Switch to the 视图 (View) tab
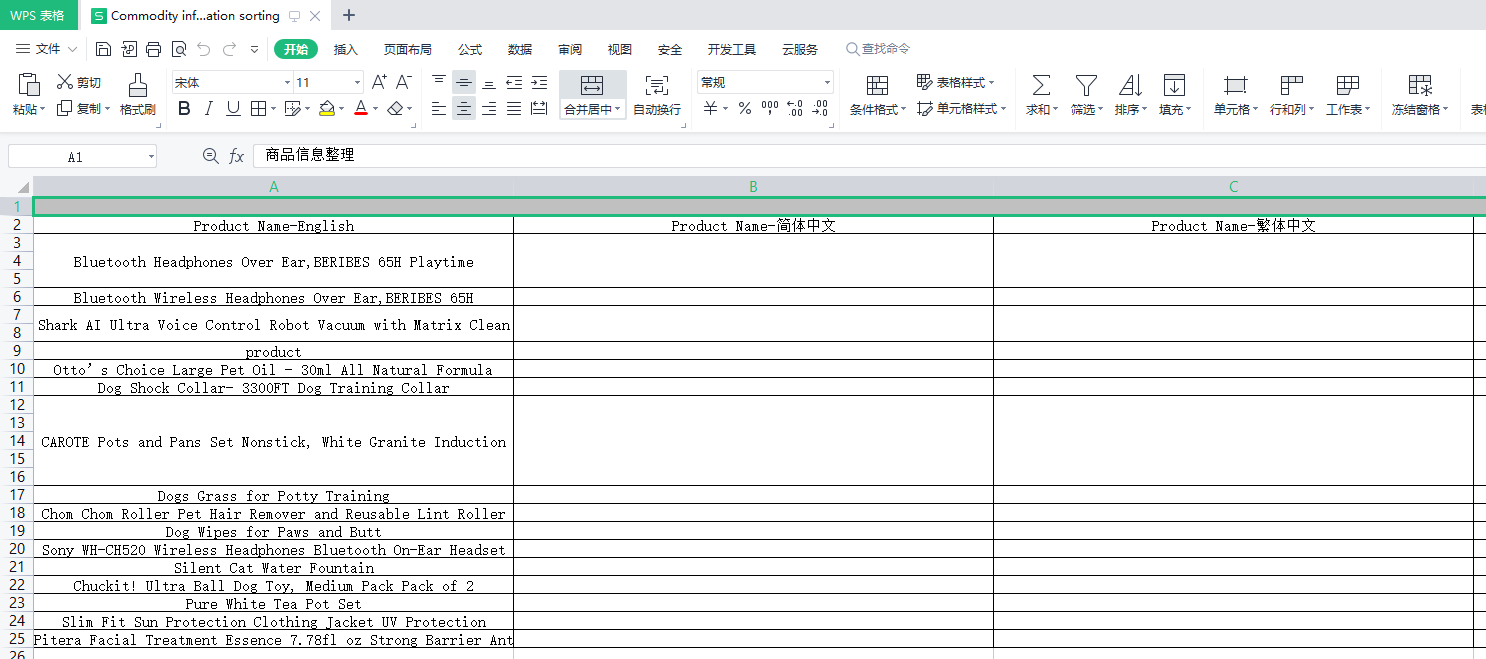 click(620, 49)
